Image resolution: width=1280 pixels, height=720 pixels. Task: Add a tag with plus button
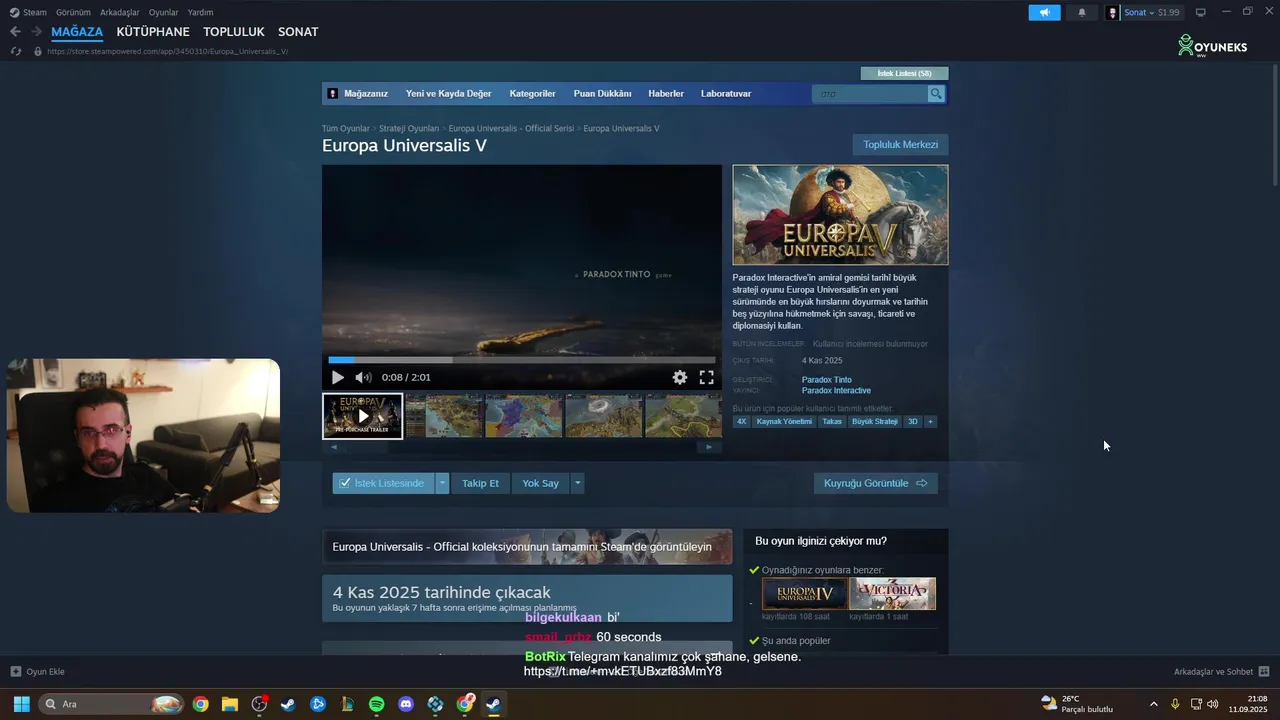[x=930, y=422]
